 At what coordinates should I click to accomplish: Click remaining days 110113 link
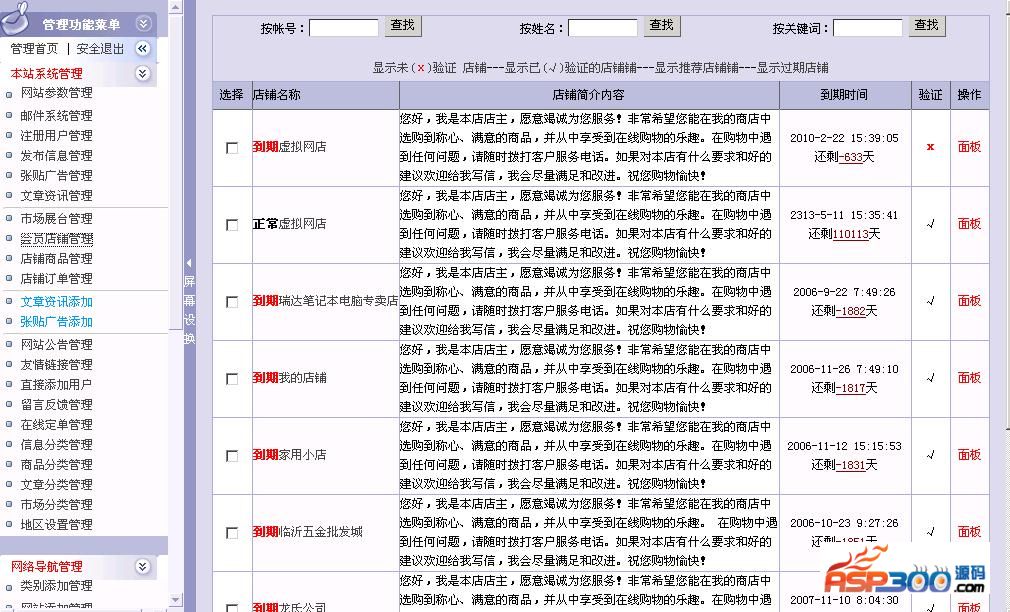851,234
